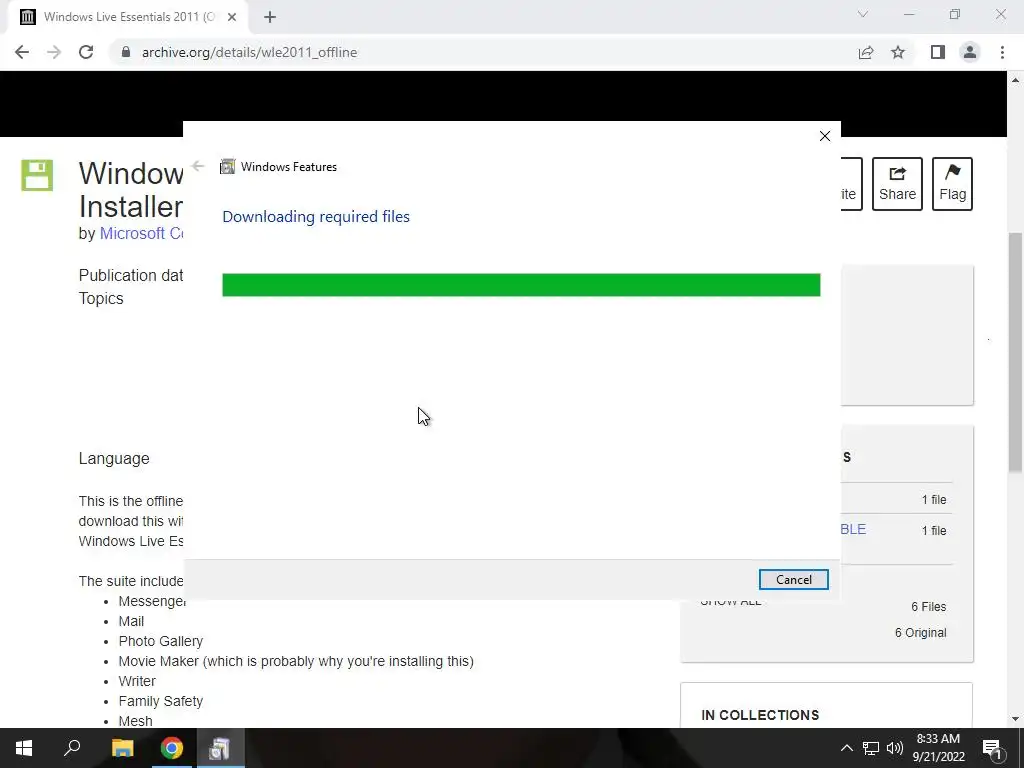Open the clock showing 8:33 AM
Viewport: 1024px width, 768px height.
point(938,748)
